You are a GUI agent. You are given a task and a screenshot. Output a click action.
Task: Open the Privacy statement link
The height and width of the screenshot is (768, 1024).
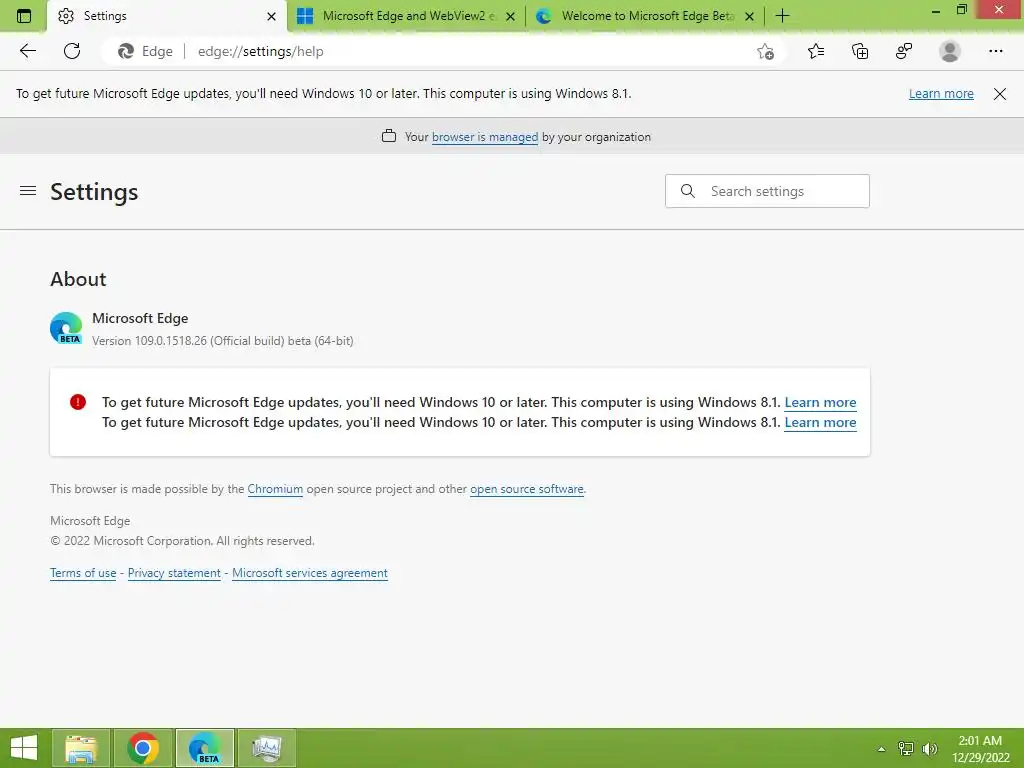click(174, 573)
